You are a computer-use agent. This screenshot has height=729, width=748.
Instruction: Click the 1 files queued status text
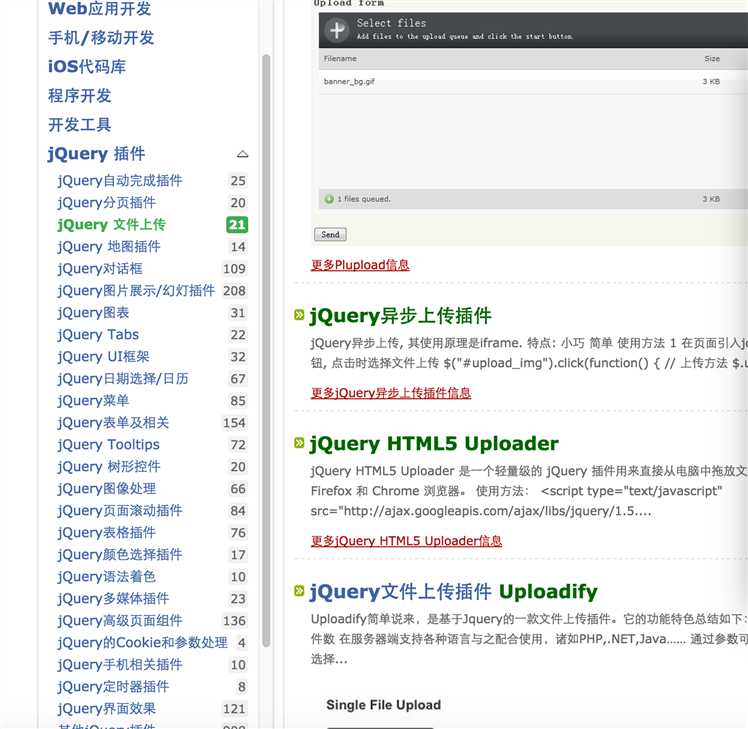click(x=364, y=199)
